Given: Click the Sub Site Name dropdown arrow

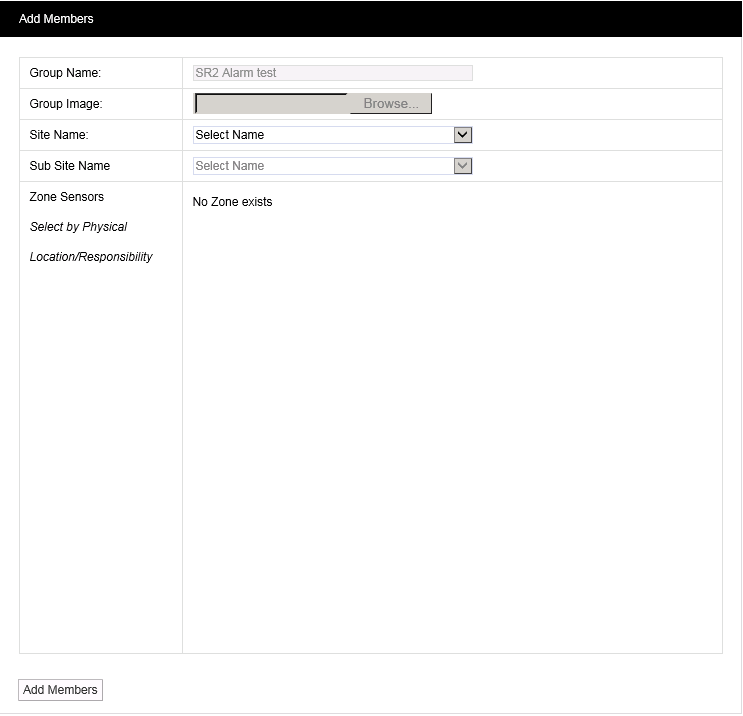Looking at the screenshot, I should 462,166.
